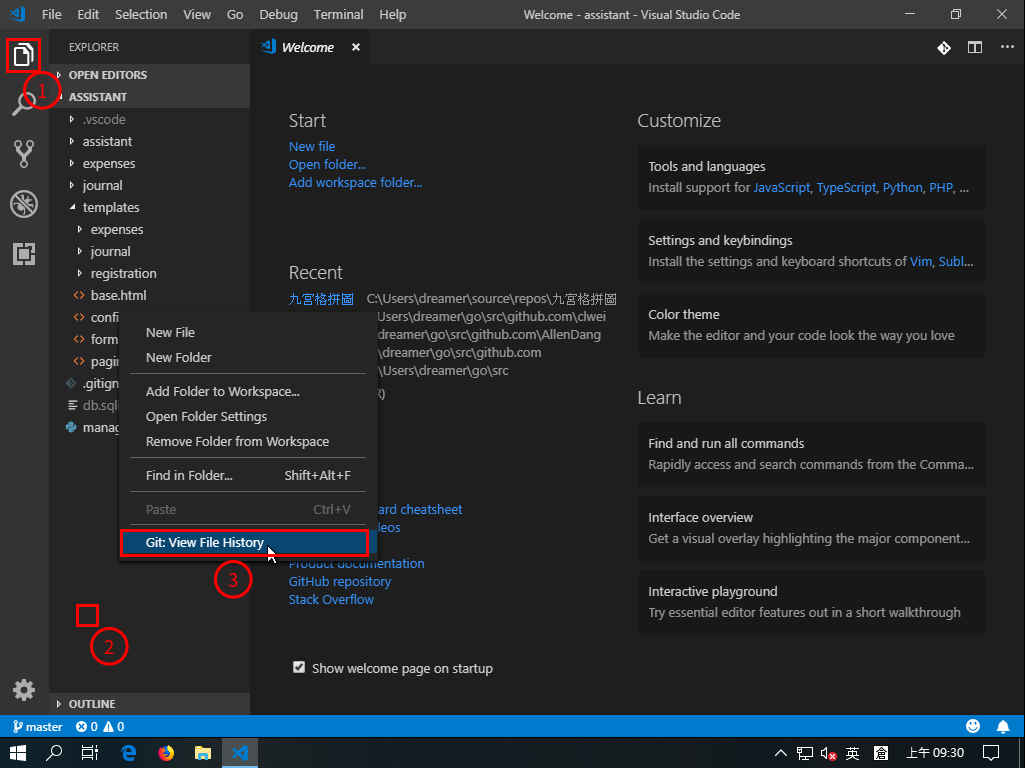
Task: Open File Explorer from Windows taskbar
Action: (203, 753)
